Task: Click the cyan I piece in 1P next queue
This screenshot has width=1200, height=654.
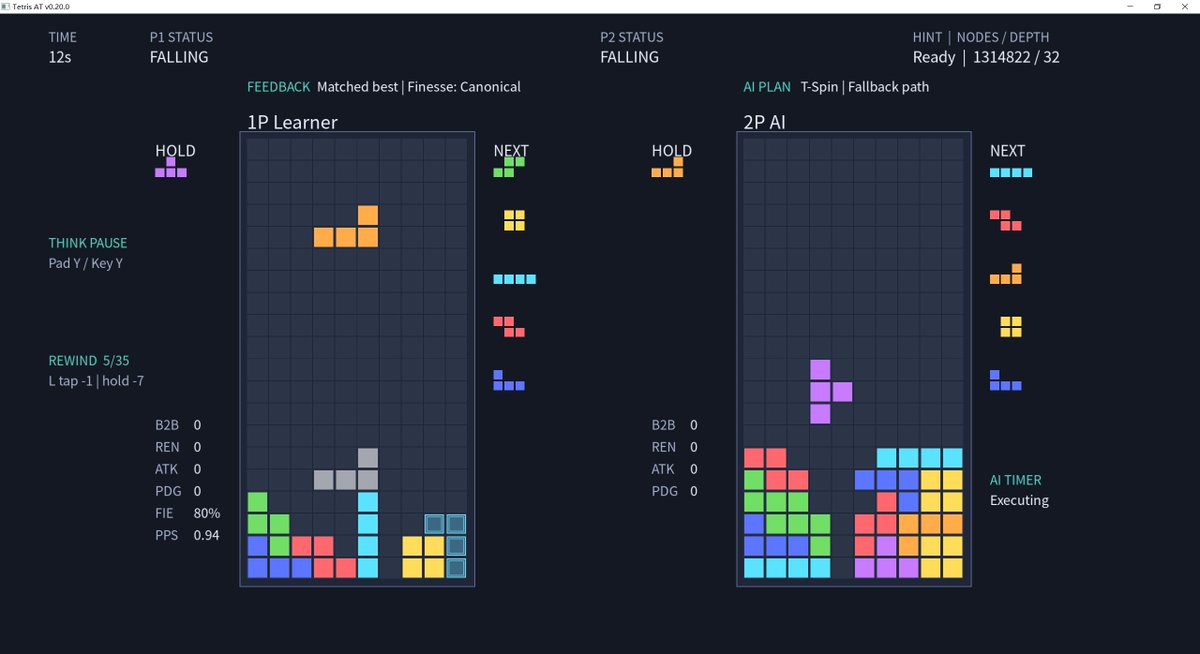Action: 514,279
